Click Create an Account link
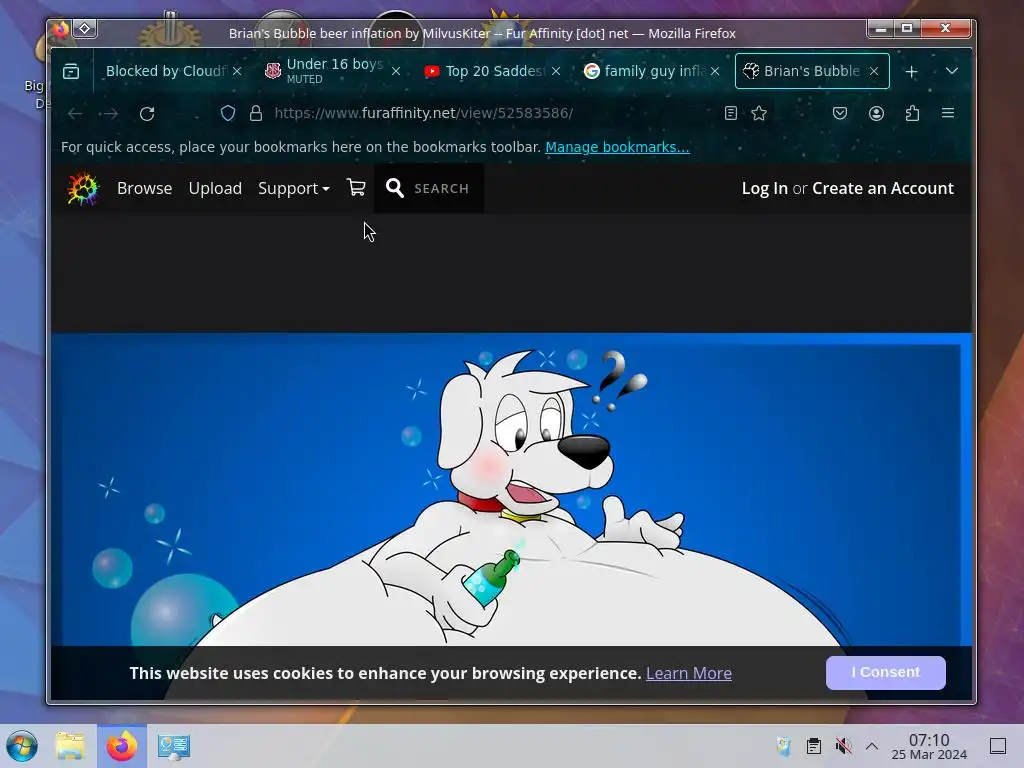1024x768 pixels. (x=882, y=188)
